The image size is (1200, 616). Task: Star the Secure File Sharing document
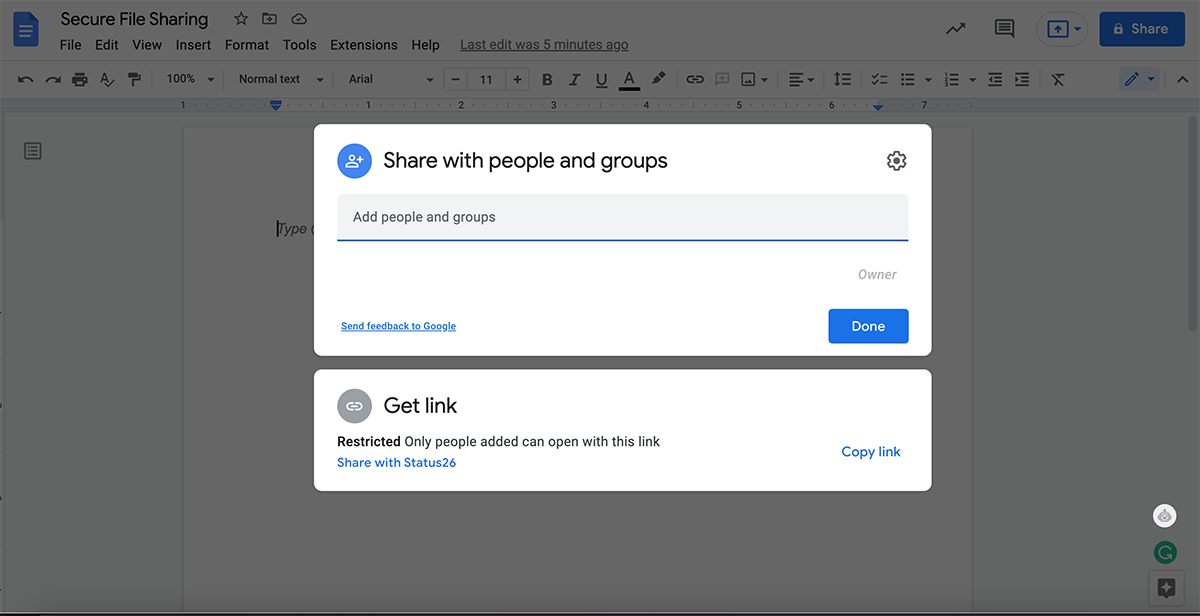(x=241, y=19)
